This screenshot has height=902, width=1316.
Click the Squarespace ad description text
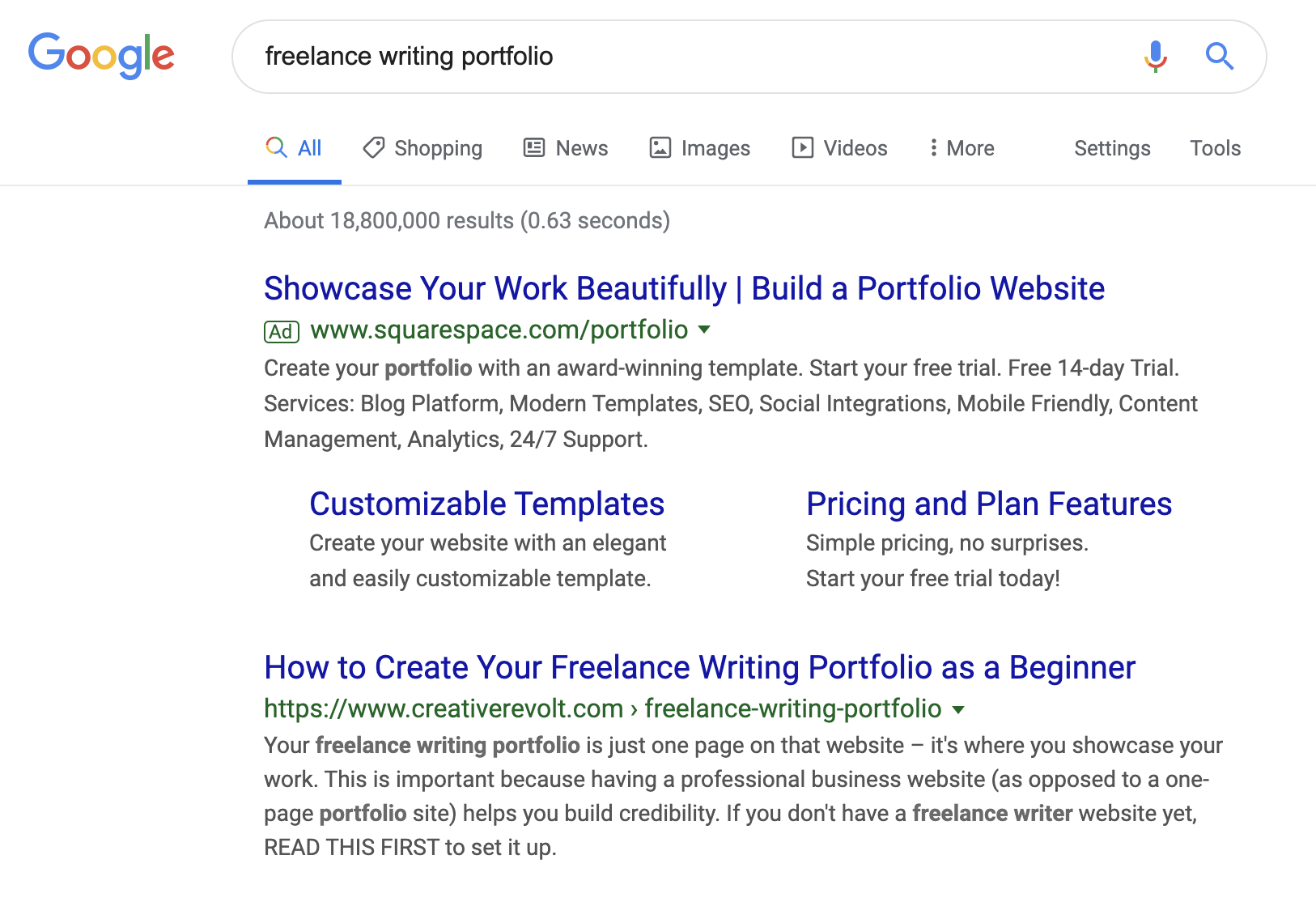731,403
